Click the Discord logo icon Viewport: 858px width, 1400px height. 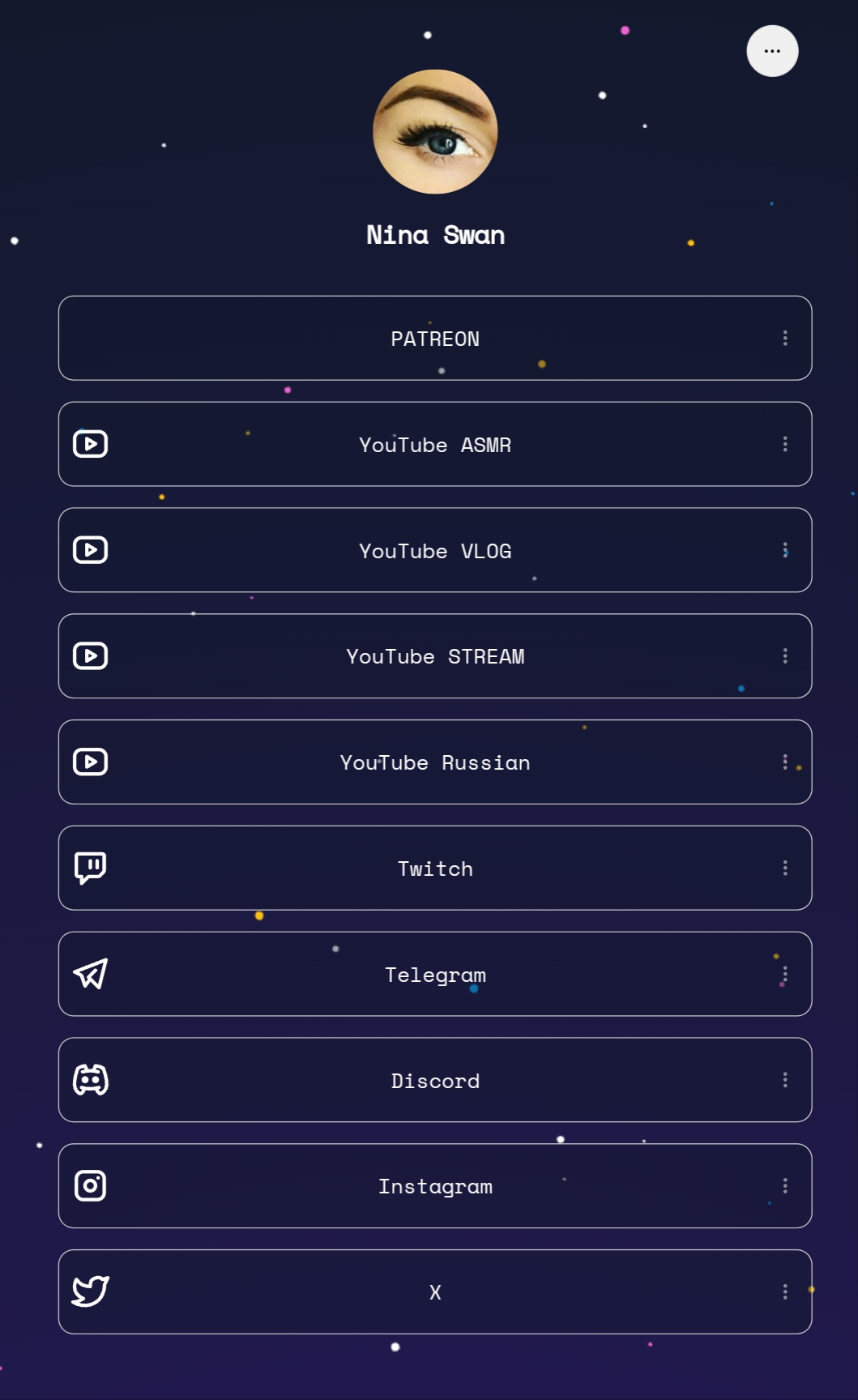tap(91, 1080)
